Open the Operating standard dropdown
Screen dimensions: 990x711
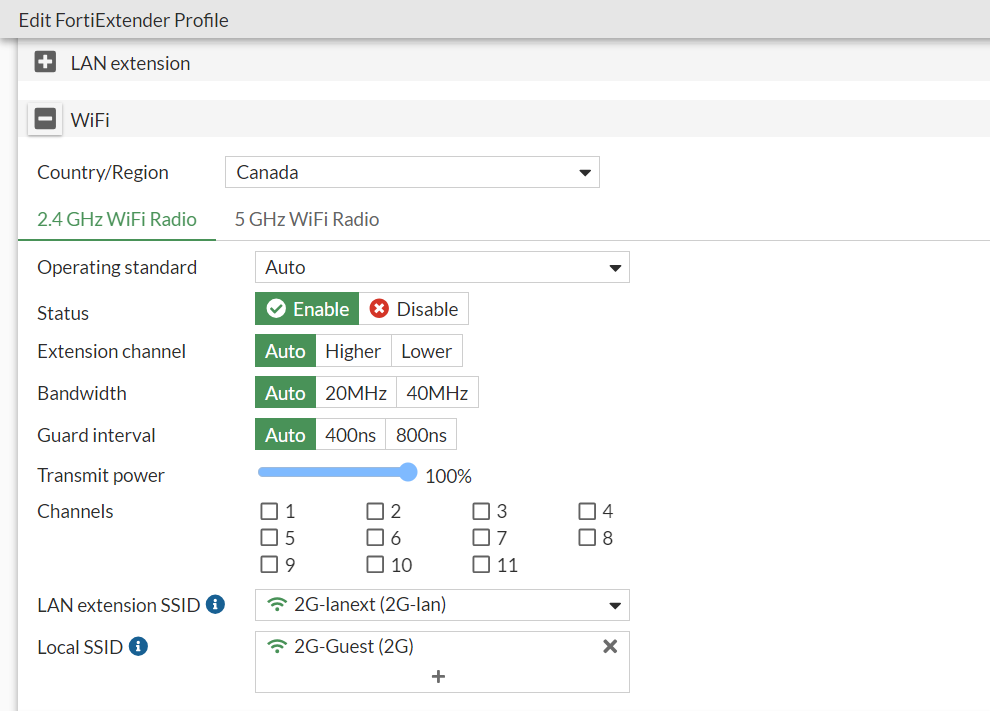[442, 267]
